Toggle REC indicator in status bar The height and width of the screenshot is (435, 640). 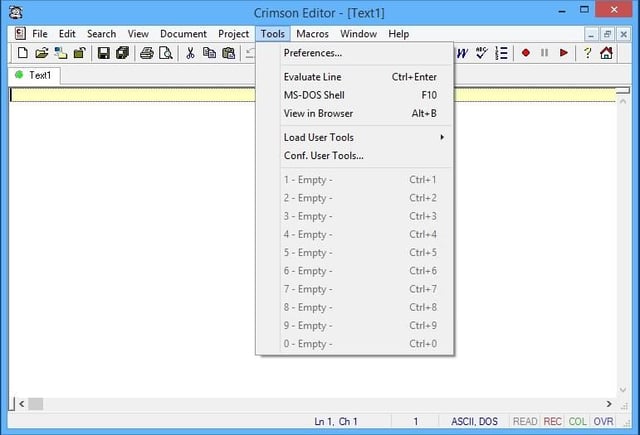553,421
